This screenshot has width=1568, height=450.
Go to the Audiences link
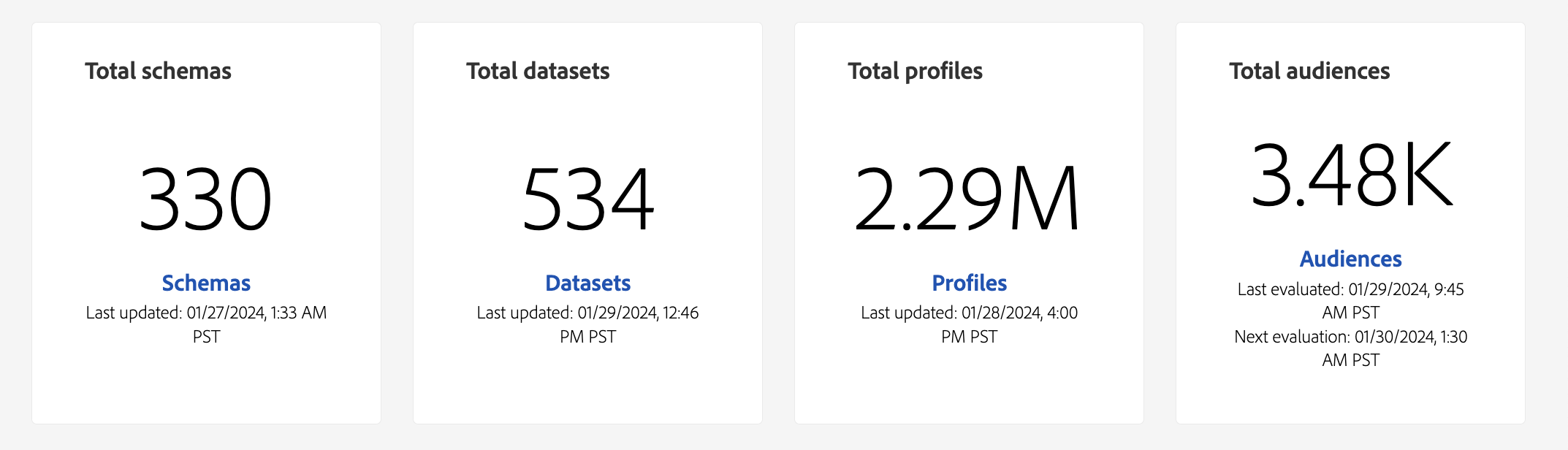coord(1350,259)
